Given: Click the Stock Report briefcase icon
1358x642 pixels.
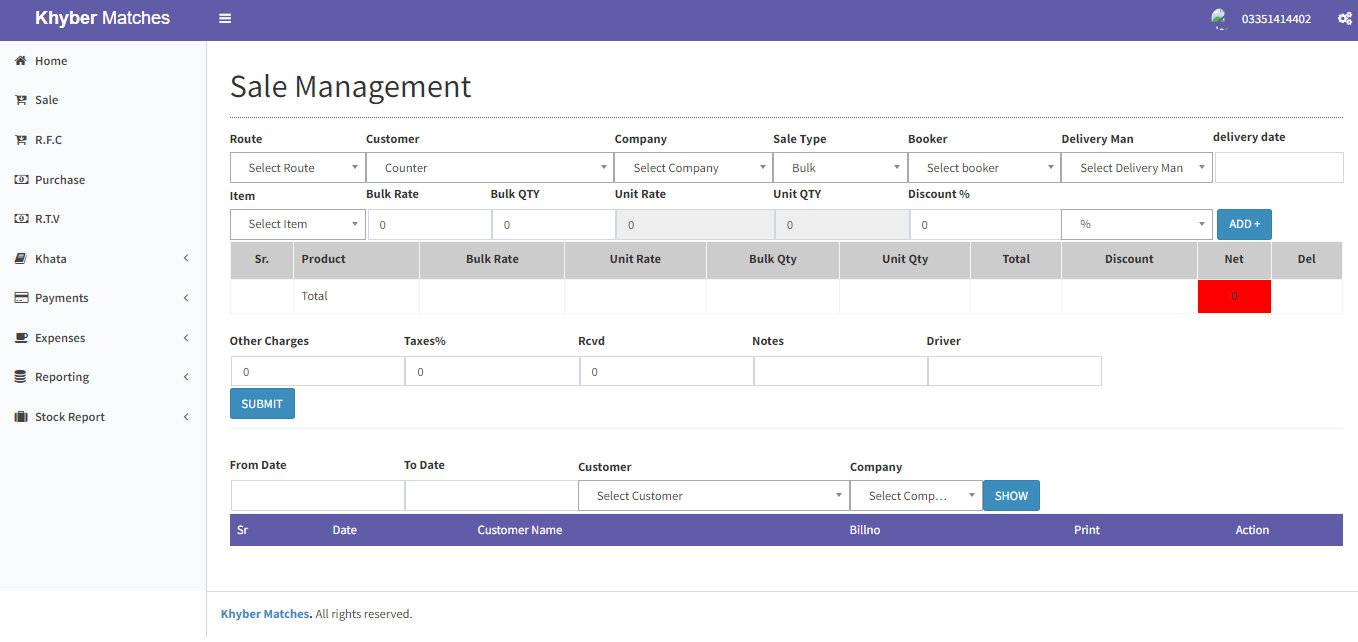Looking at the screenshot, I should coord(20,417).
